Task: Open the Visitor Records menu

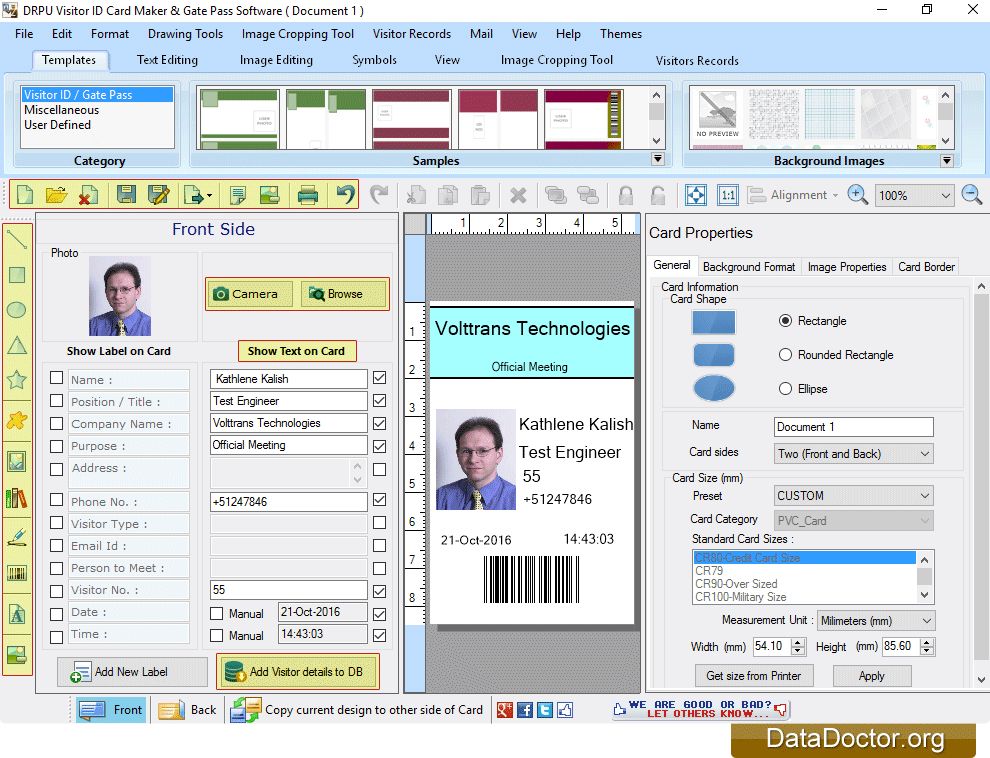Action: (x=412, y=33)
